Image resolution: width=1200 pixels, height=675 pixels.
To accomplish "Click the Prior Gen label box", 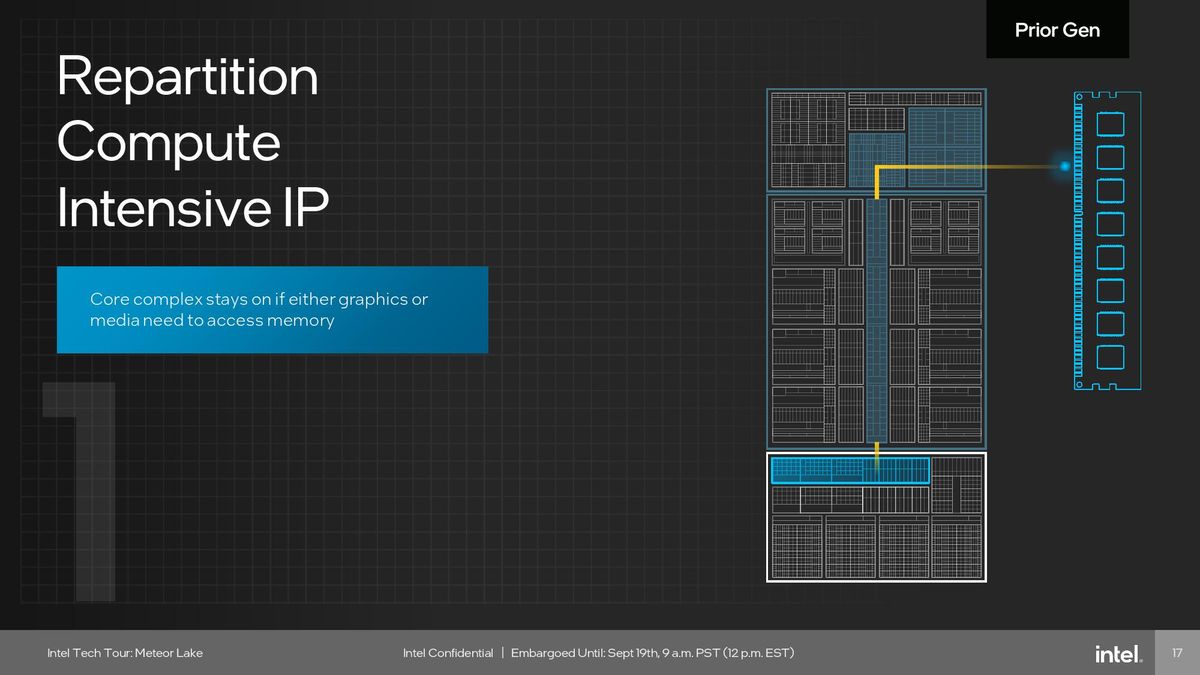I will 1057,29.
